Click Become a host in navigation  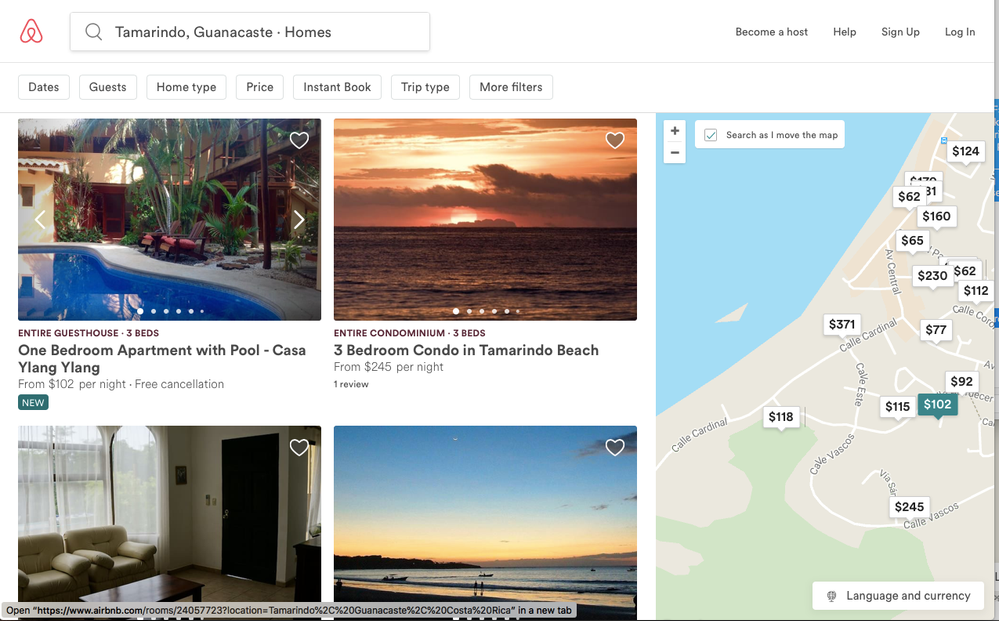pos(771,32)
